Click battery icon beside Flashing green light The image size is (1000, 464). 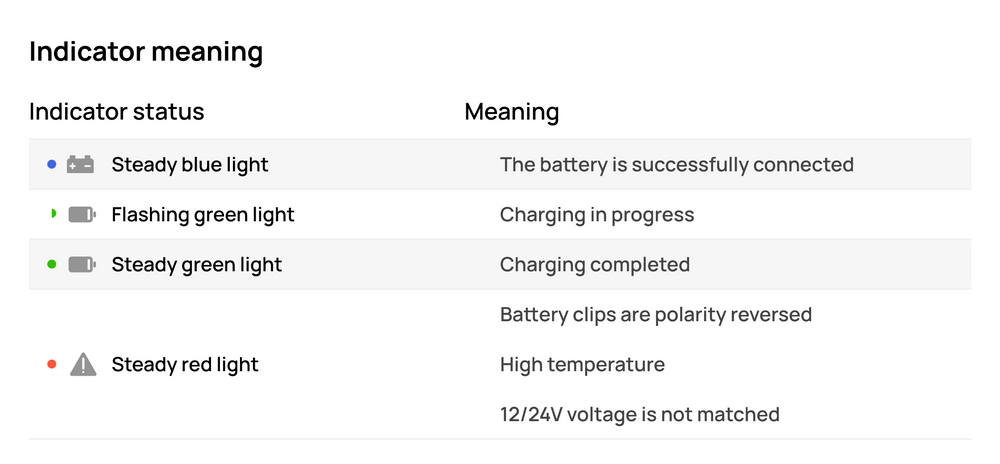point(82,215)
